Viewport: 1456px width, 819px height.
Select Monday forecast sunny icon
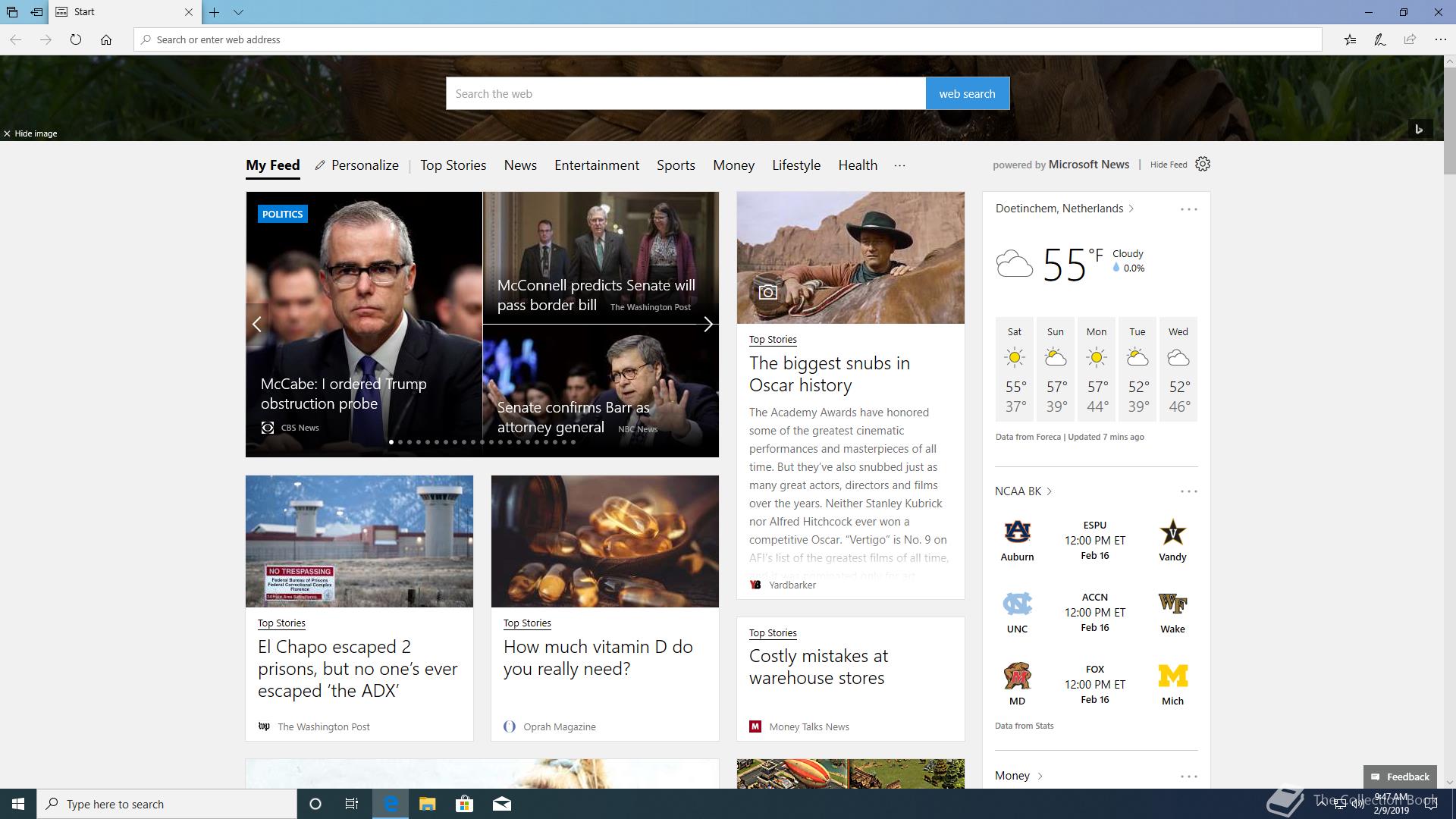1097,357
